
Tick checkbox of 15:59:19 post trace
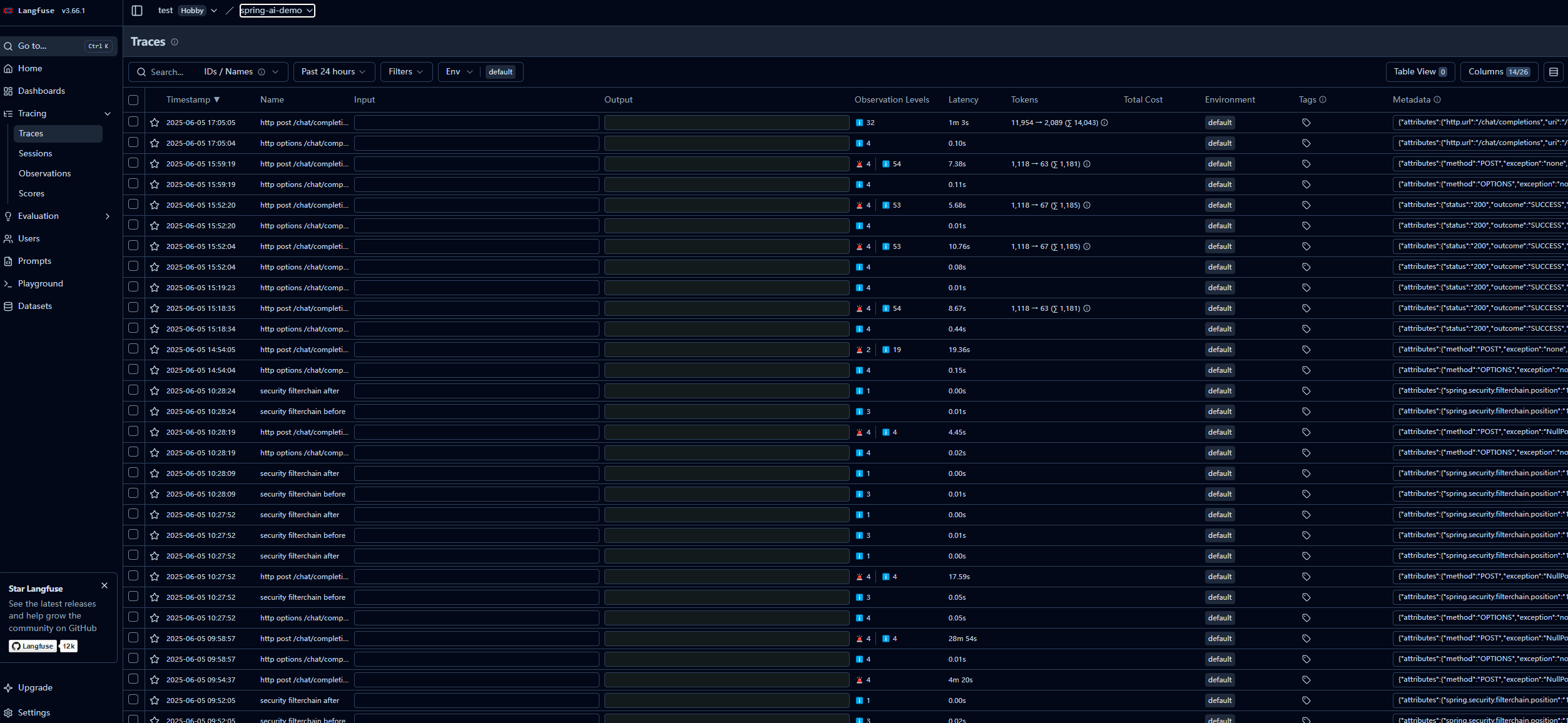(133, 163)
